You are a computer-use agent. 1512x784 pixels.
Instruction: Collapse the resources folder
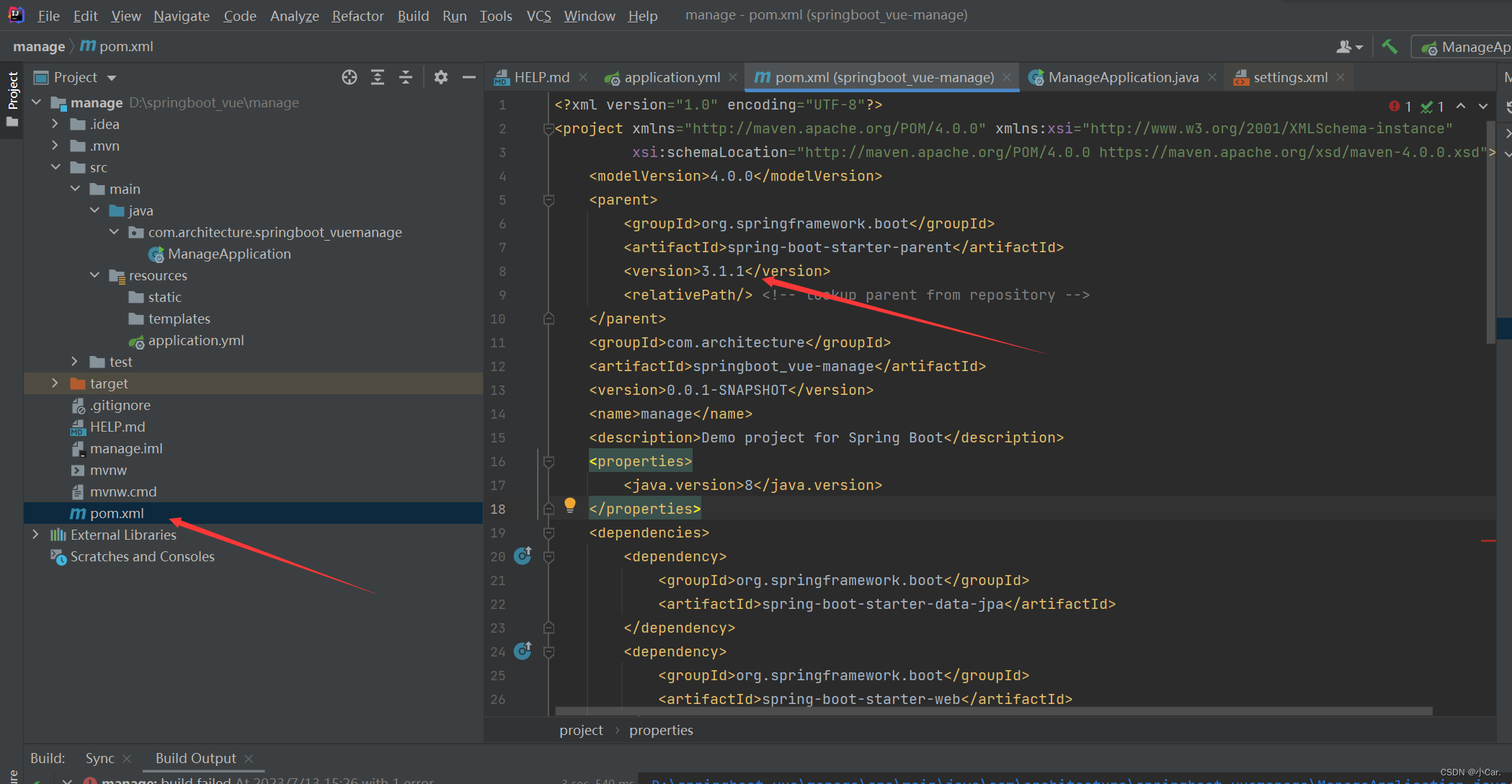click(94, 275)
